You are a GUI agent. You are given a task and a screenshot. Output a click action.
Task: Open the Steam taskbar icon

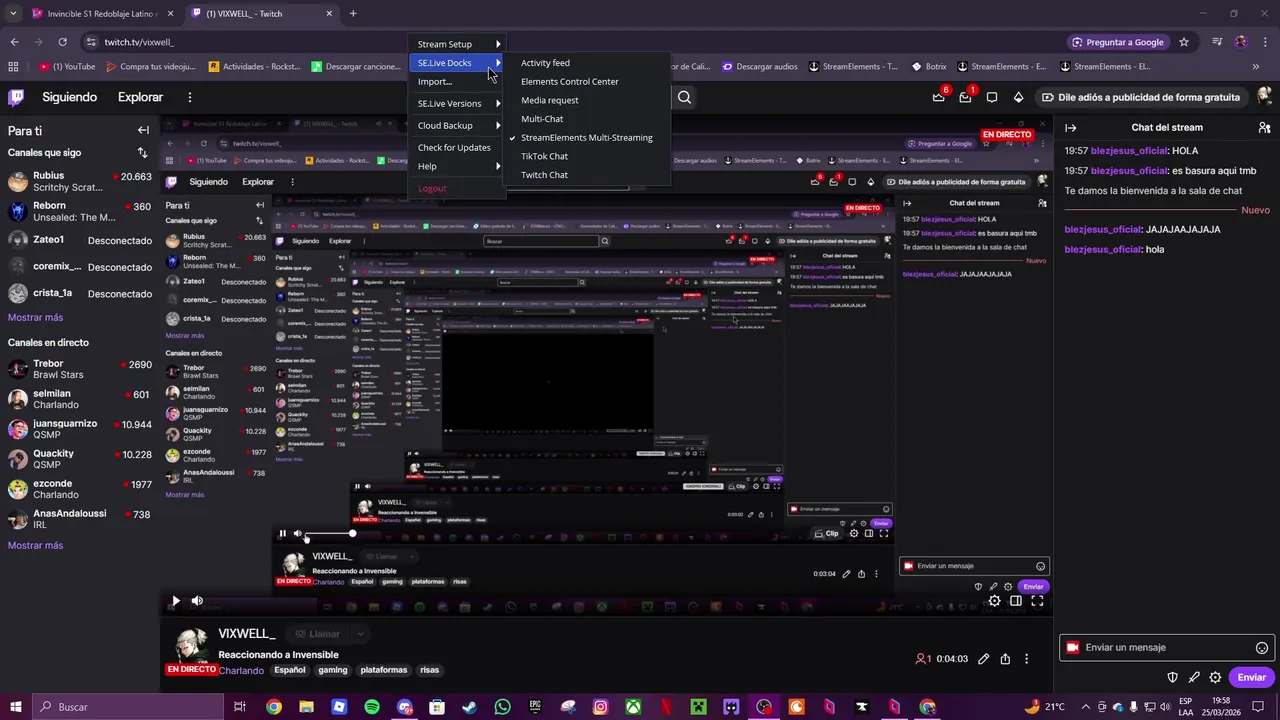point(469,707)
